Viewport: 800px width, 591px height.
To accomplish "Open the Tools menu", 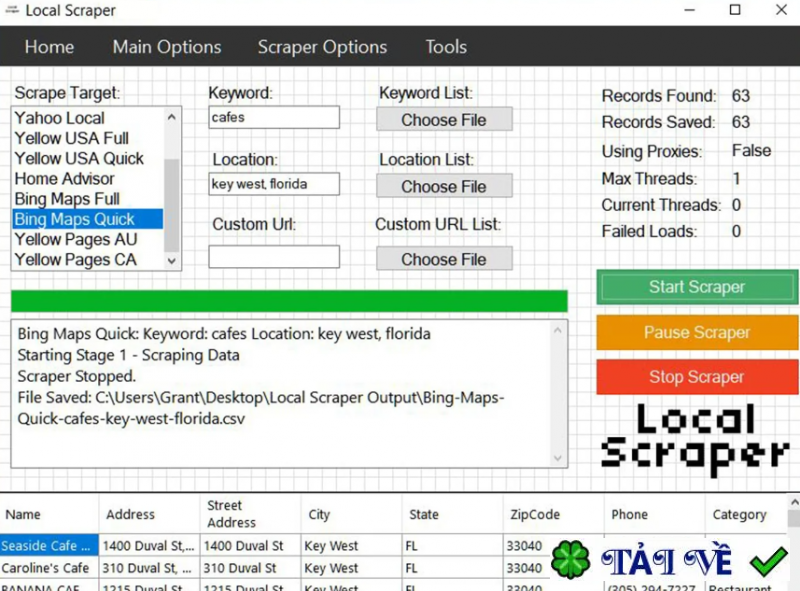I will click(x=446, y=47).
